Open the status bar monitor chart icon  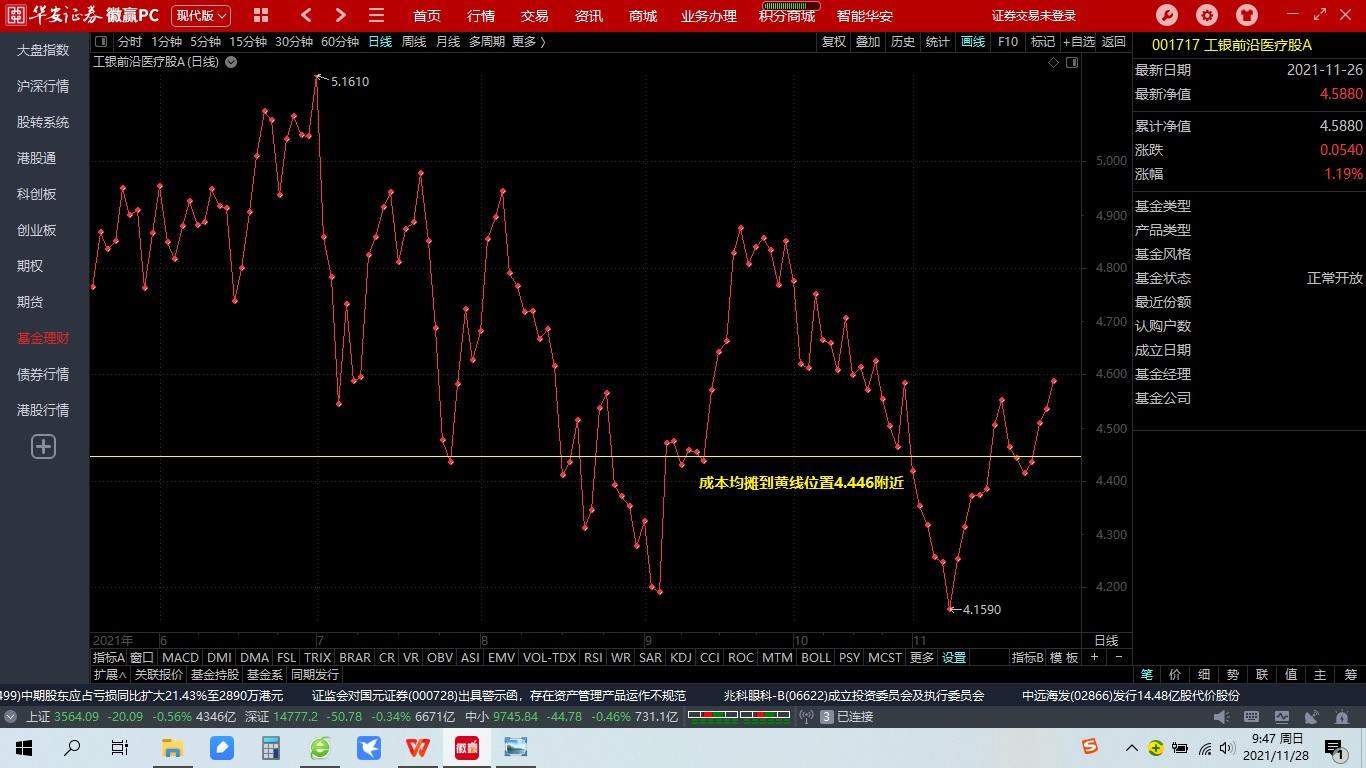click(x=1281, y=717)
